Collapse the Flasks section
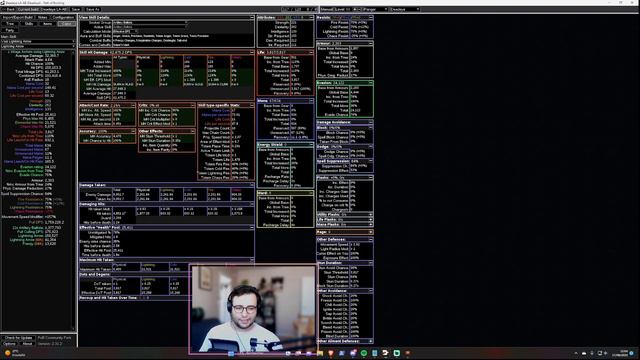 tap(371, 178)
